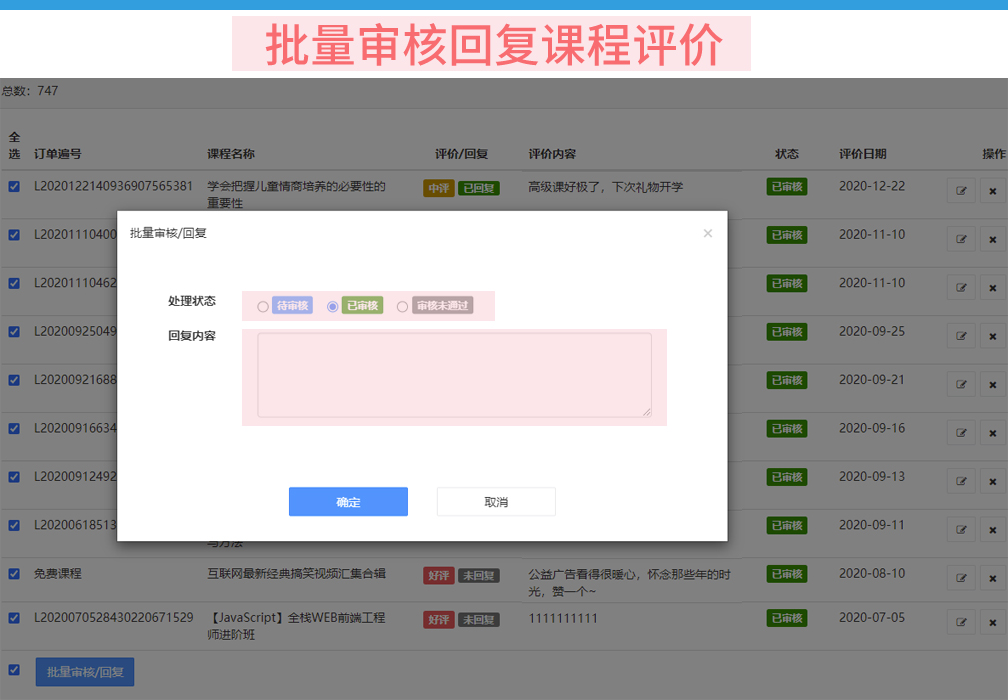Screen dimensions: 1008x700
Task: Click 好评 badge in the 免费课程 row
Action: [439, 575]
